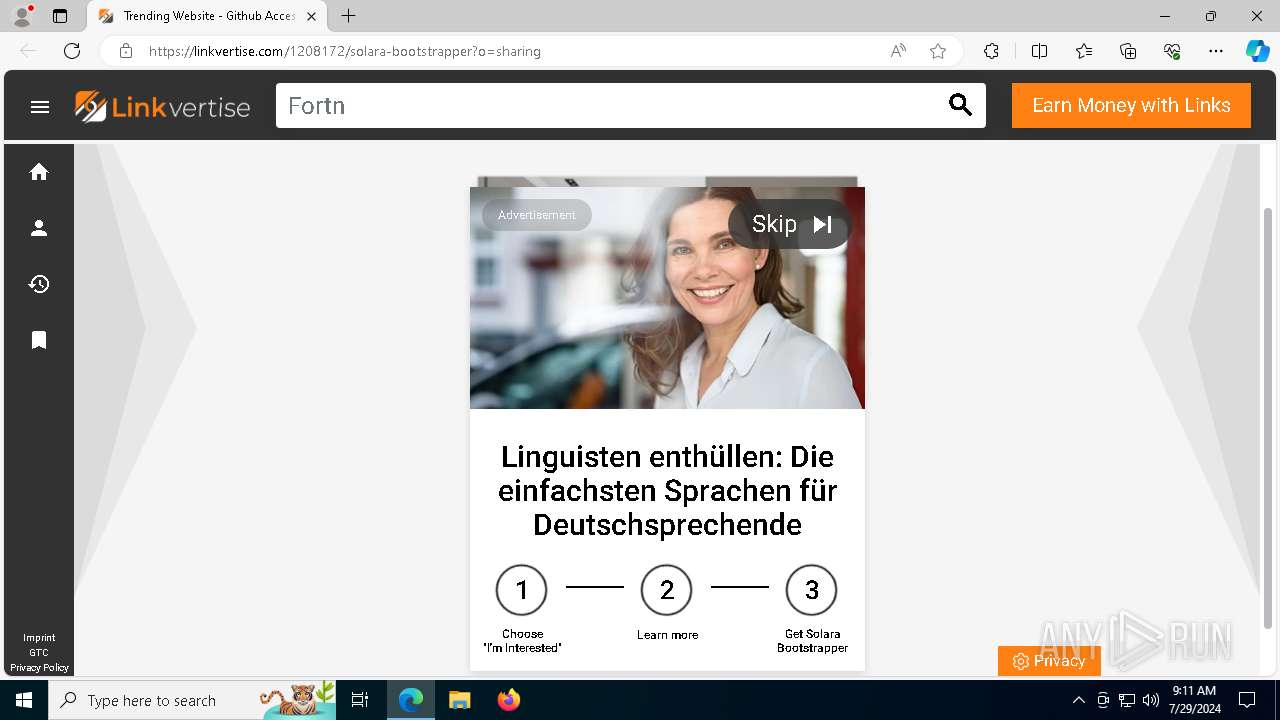Viewport: 1280px width, 720px height.
Task: Click the Choose "I'm Interested" label
Action: click(x=522, y=641)
